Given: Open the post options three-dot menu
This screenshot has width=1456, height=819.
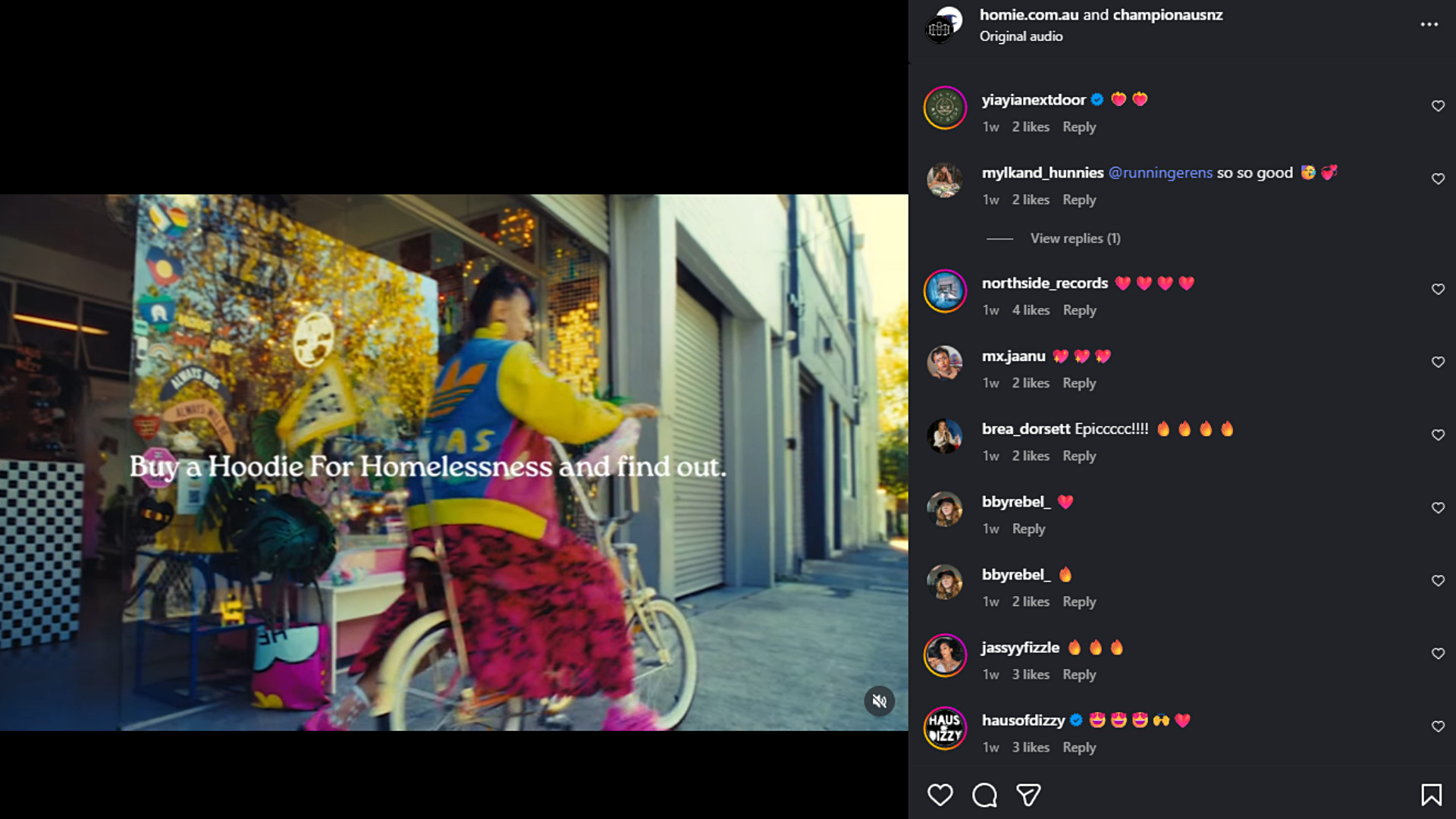Looking at the screenshot, I should [1429, 24].
